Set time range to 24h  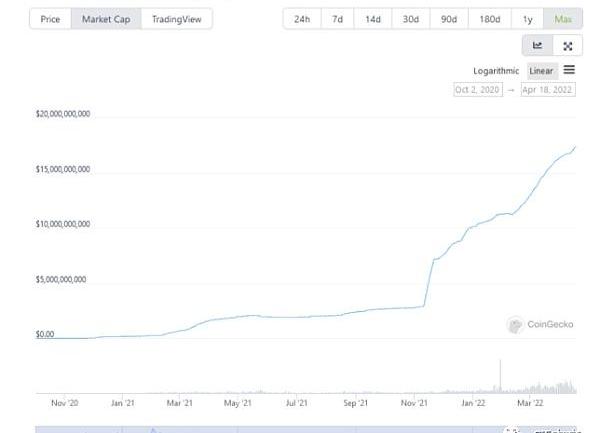tap(302, 19)
